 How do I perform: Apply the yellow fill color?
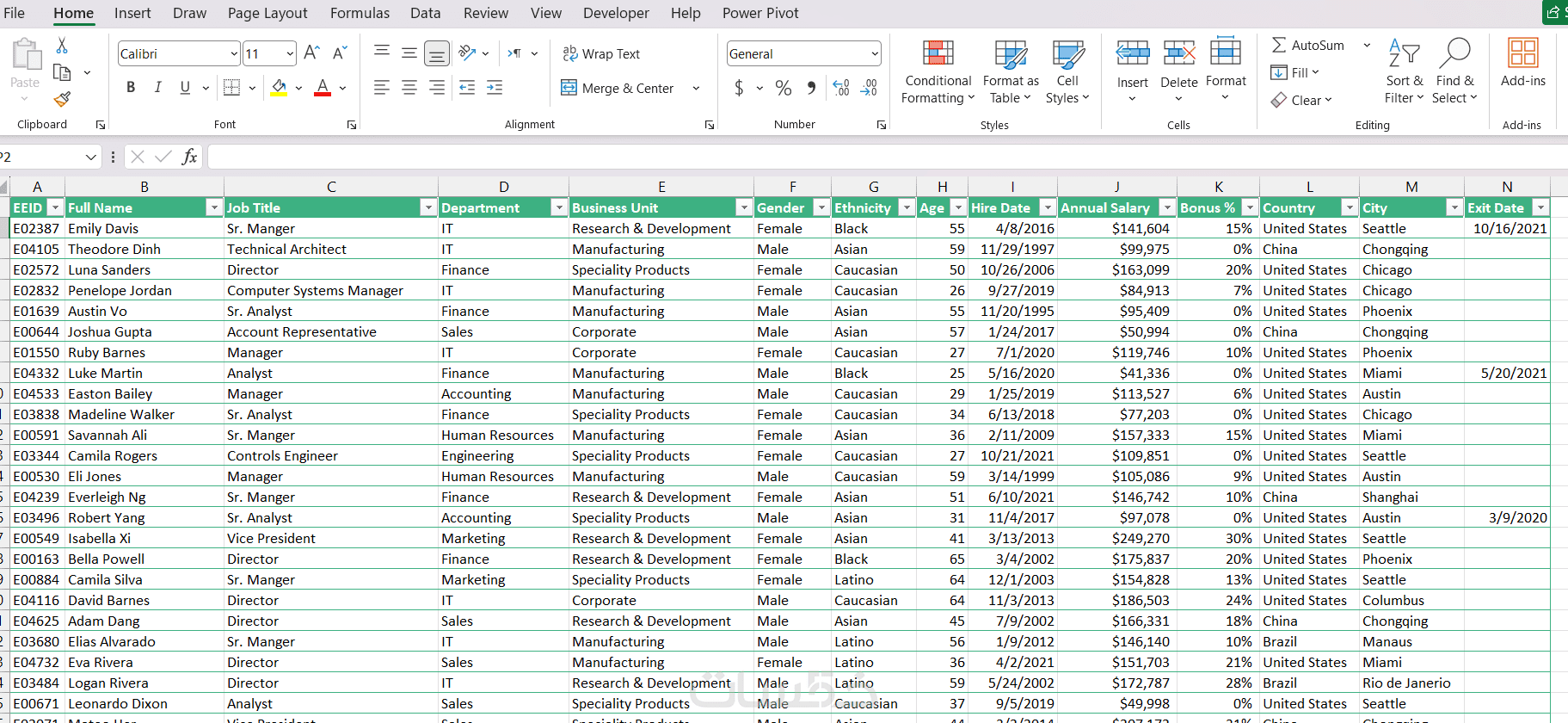click(x=279, y=87)
